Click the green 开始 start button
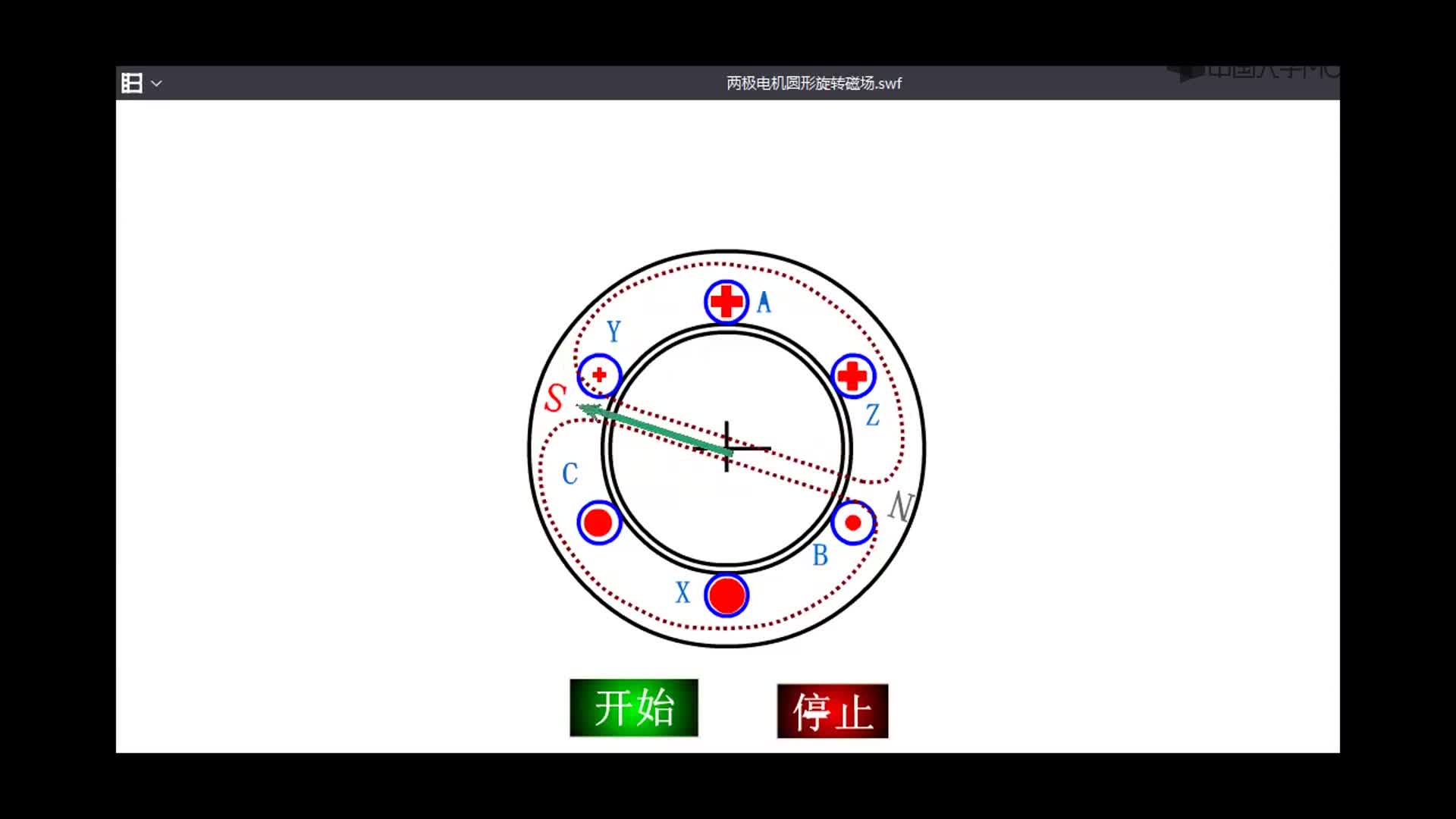Image resolution: width=1456 pixels, height=819 pixels. tap(634, 708)
